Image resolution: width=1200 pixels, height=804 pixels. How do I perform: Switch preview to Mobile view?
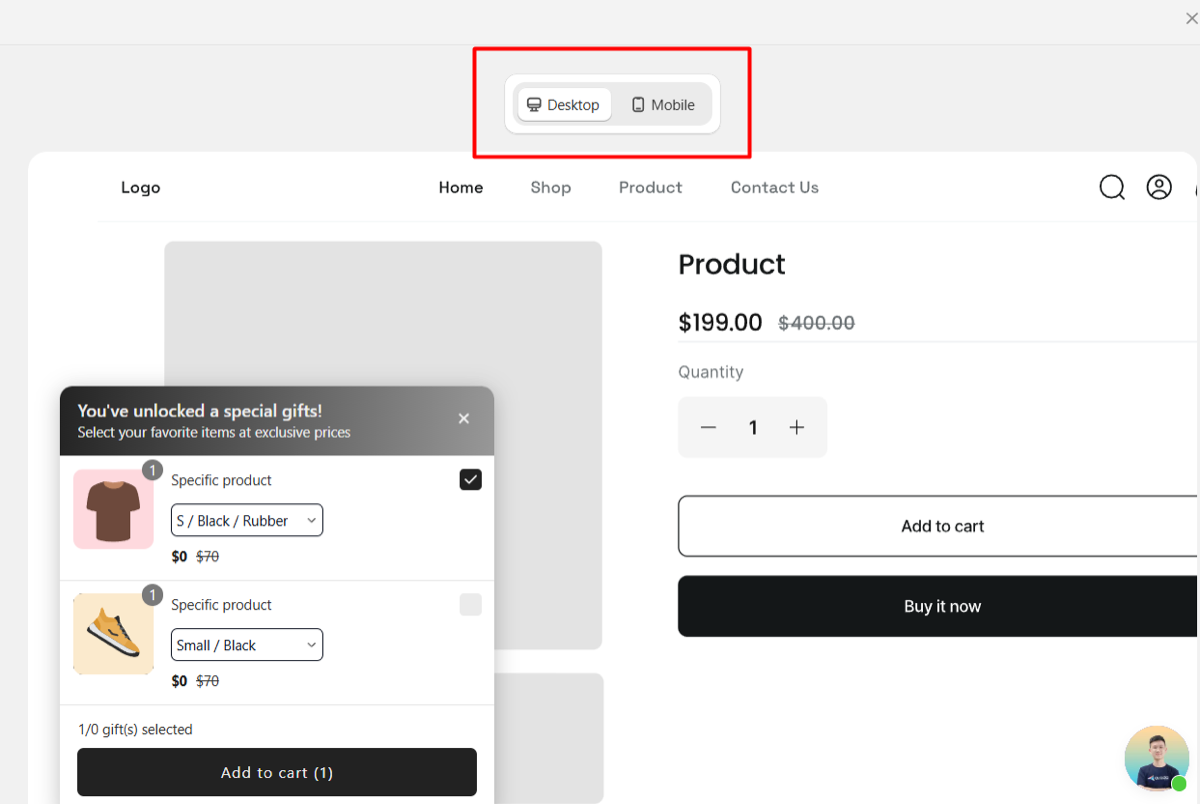663,105
